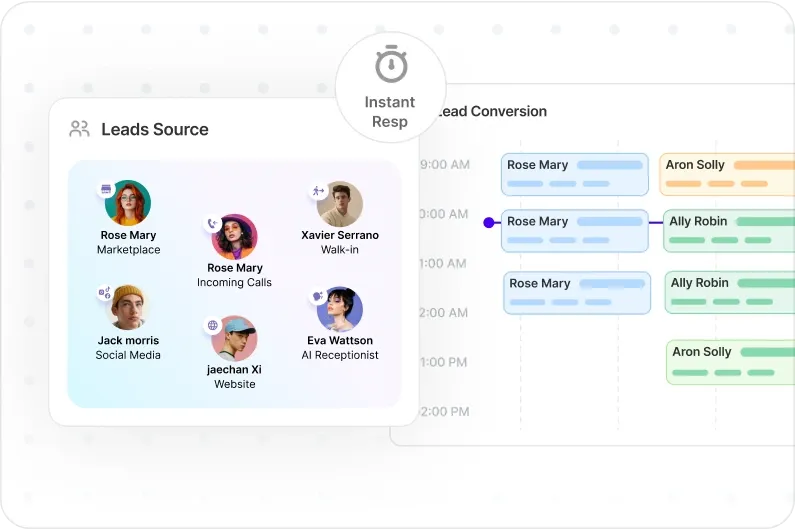
Task: Click the people icon beside Leads Source
Action: point(79,129)
